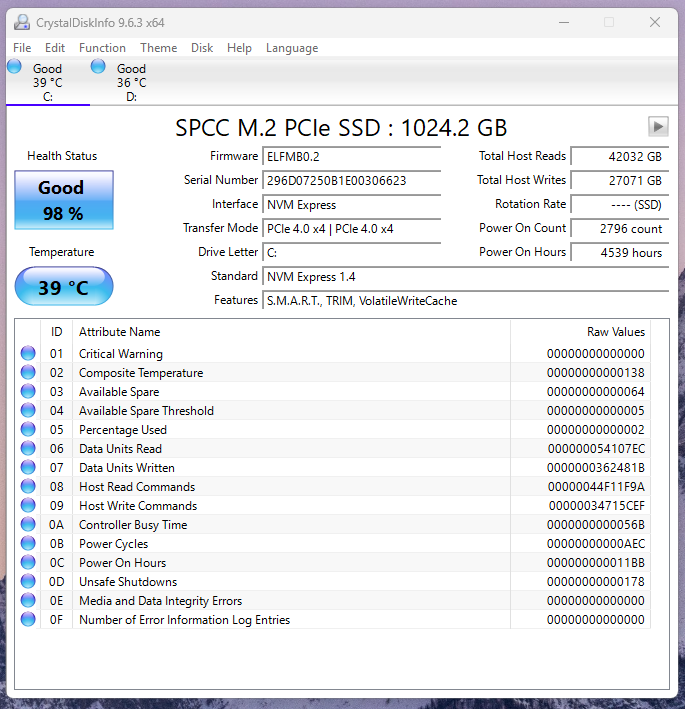The width and height of the screenshot is (685, 709).
Task: Click raw value 00000000000AEC
Action: [x=595, y=544]
